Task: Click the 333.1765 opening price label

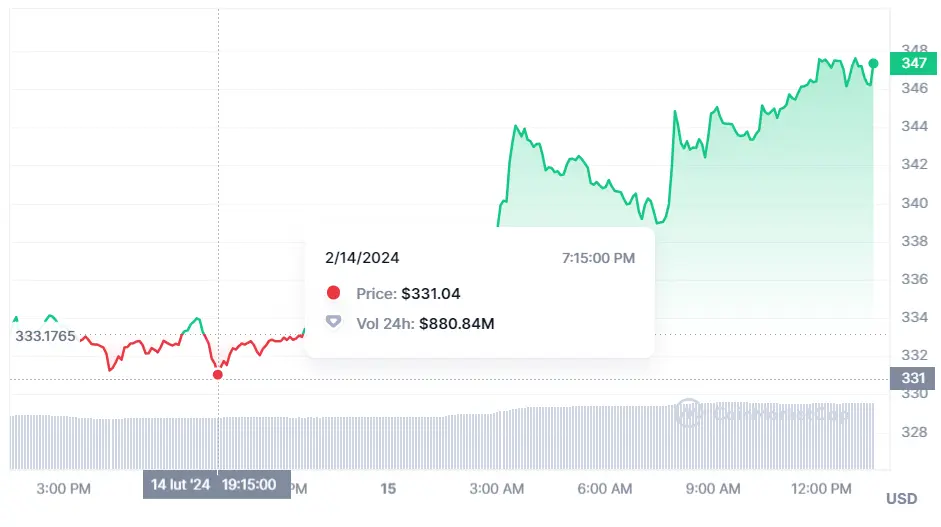Action: (x=45, y=335)
